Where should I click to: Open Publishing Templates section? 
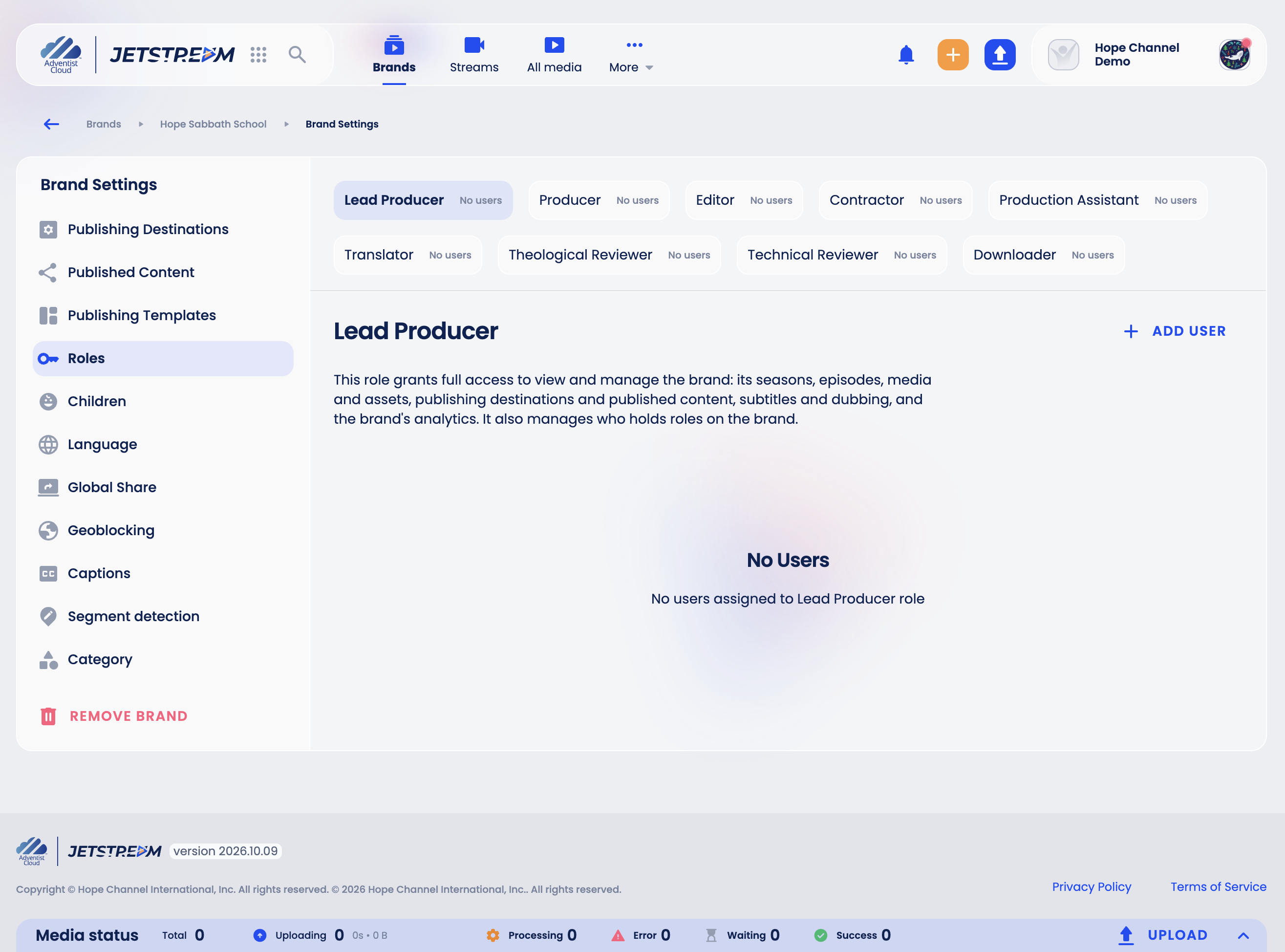[163, 315]
